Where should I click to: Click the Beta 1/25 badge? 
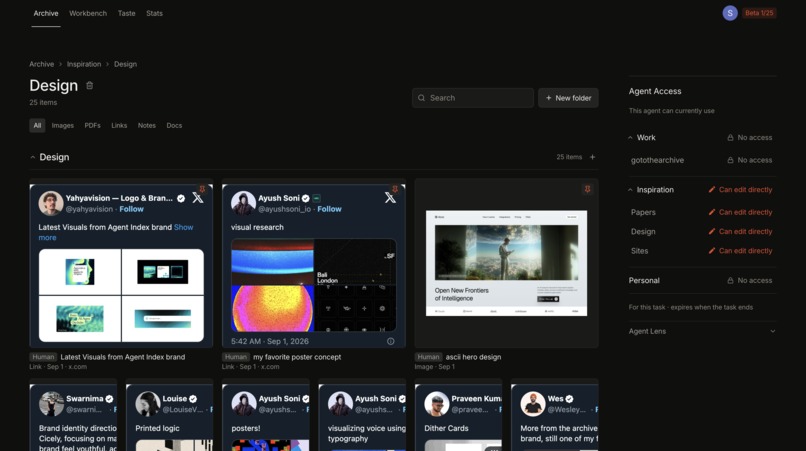[759, 13]
